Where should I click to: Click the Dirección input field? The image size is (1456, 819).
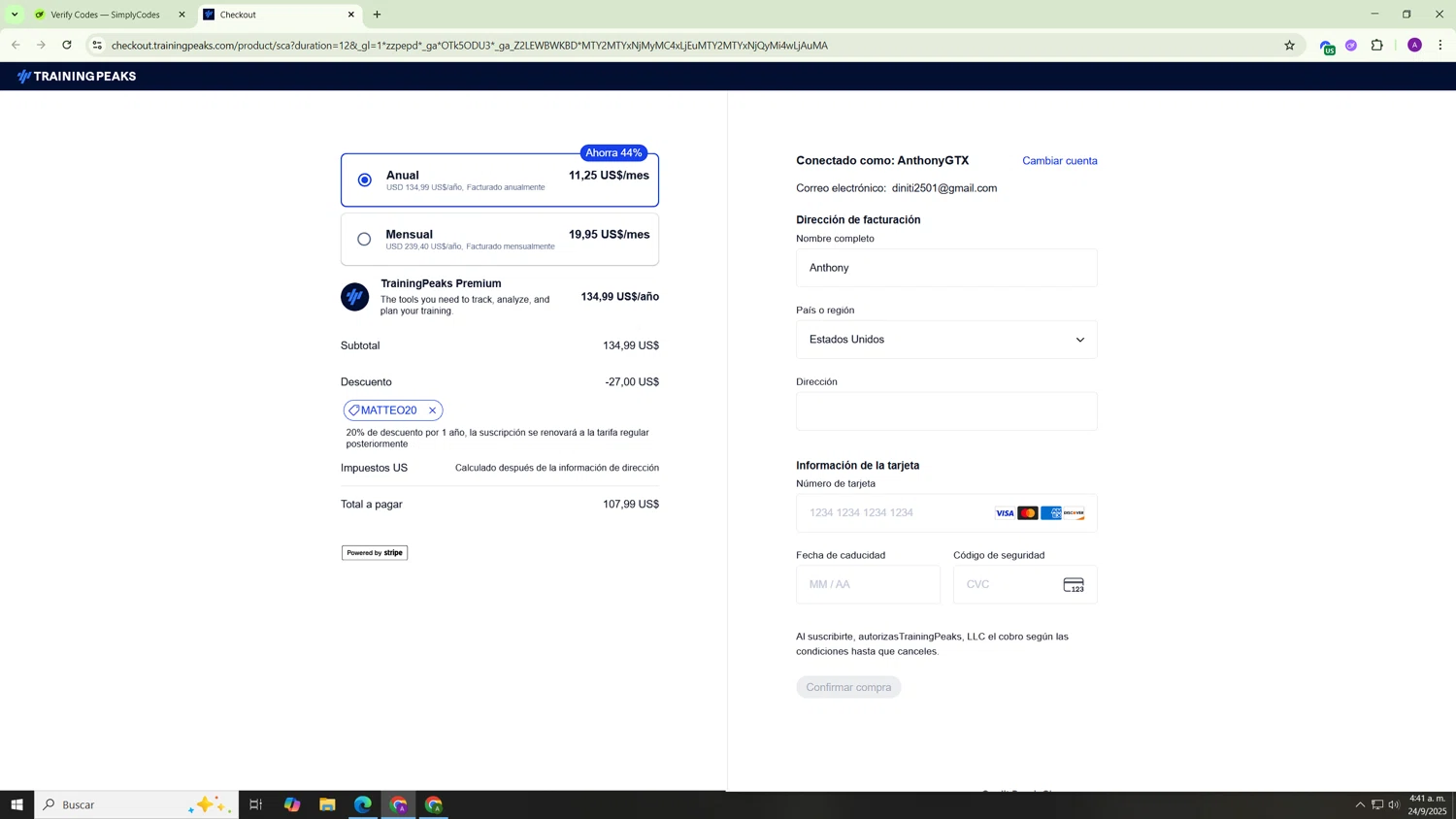(x=946, y=411)
